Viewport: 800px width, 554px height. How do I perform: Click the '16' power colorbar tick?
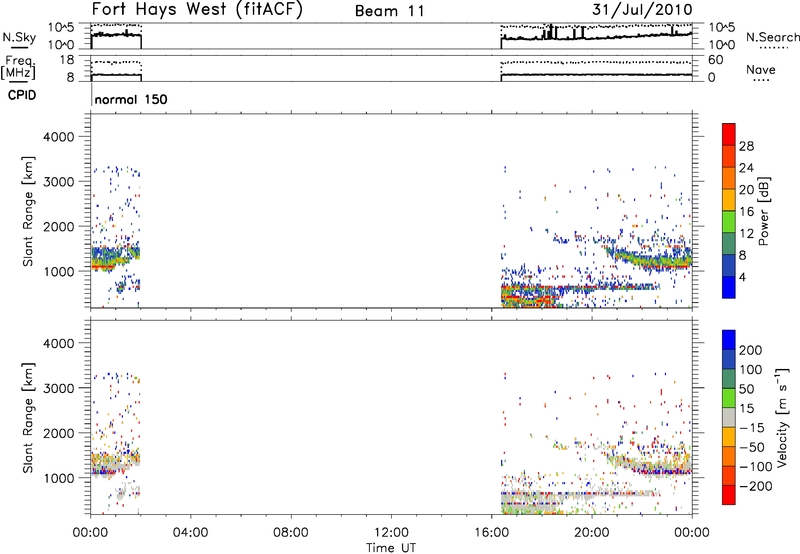pos(746,212)
